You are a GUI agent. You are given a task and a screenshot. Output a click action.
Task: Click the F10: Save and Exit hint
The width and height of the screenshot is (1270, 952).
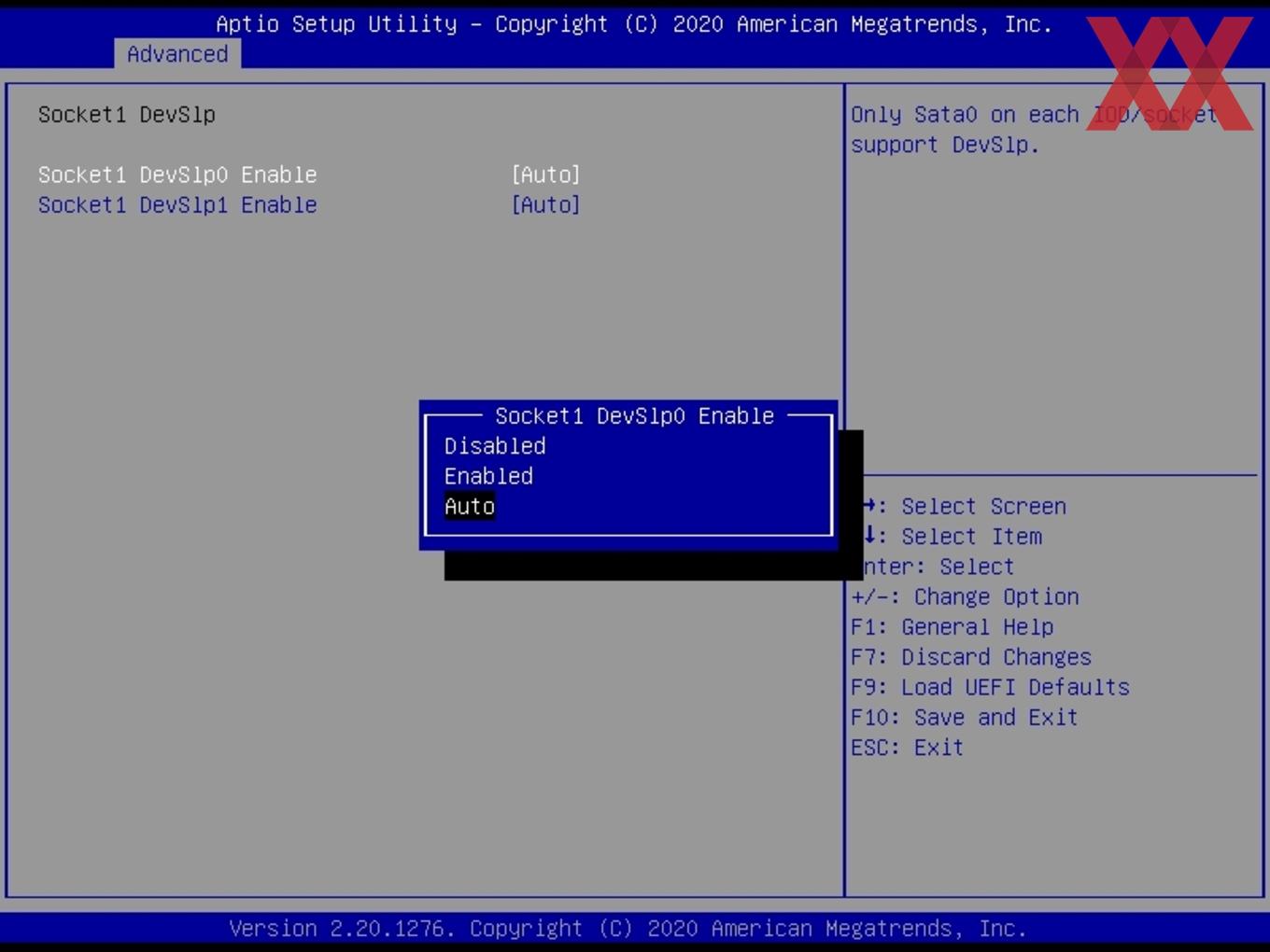coord(965,717)
